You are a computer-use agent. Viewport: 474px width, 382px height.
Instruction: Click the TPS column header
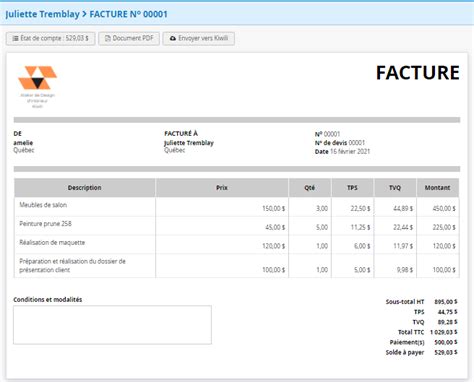click(x=352, y=188)
